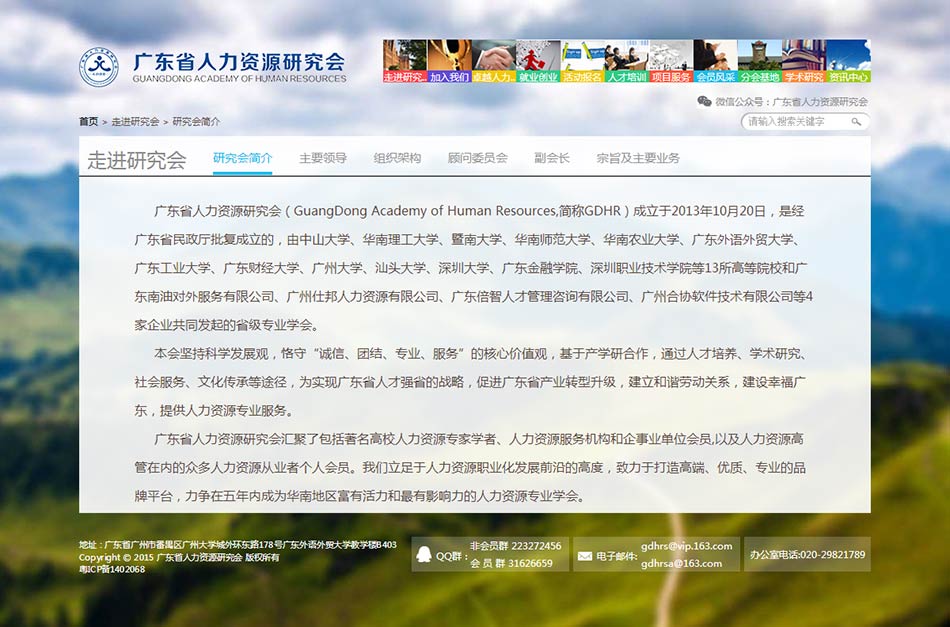Viewport: 950px width, 627px height.
Task: Go to 首页 in the breadcrumb
Action: click(88, 122)
